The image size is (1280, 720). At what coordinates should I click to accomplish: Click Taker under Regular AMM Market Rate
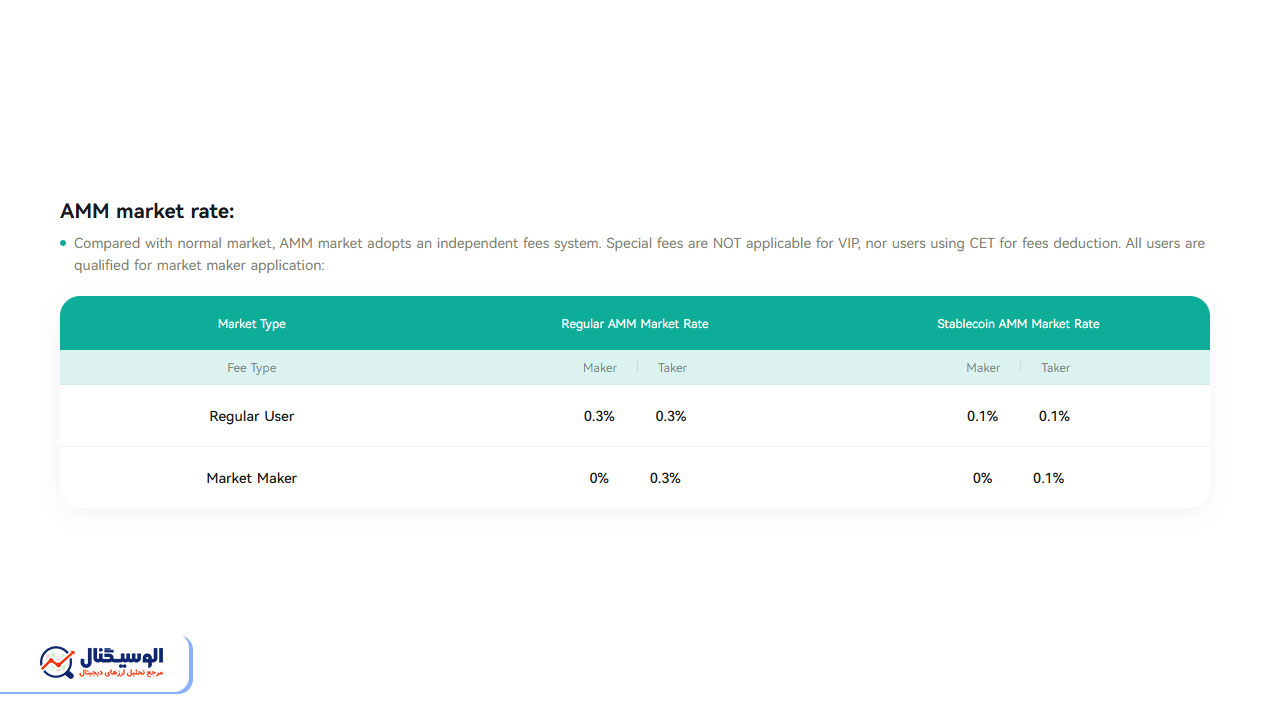[x=672, y=368]
